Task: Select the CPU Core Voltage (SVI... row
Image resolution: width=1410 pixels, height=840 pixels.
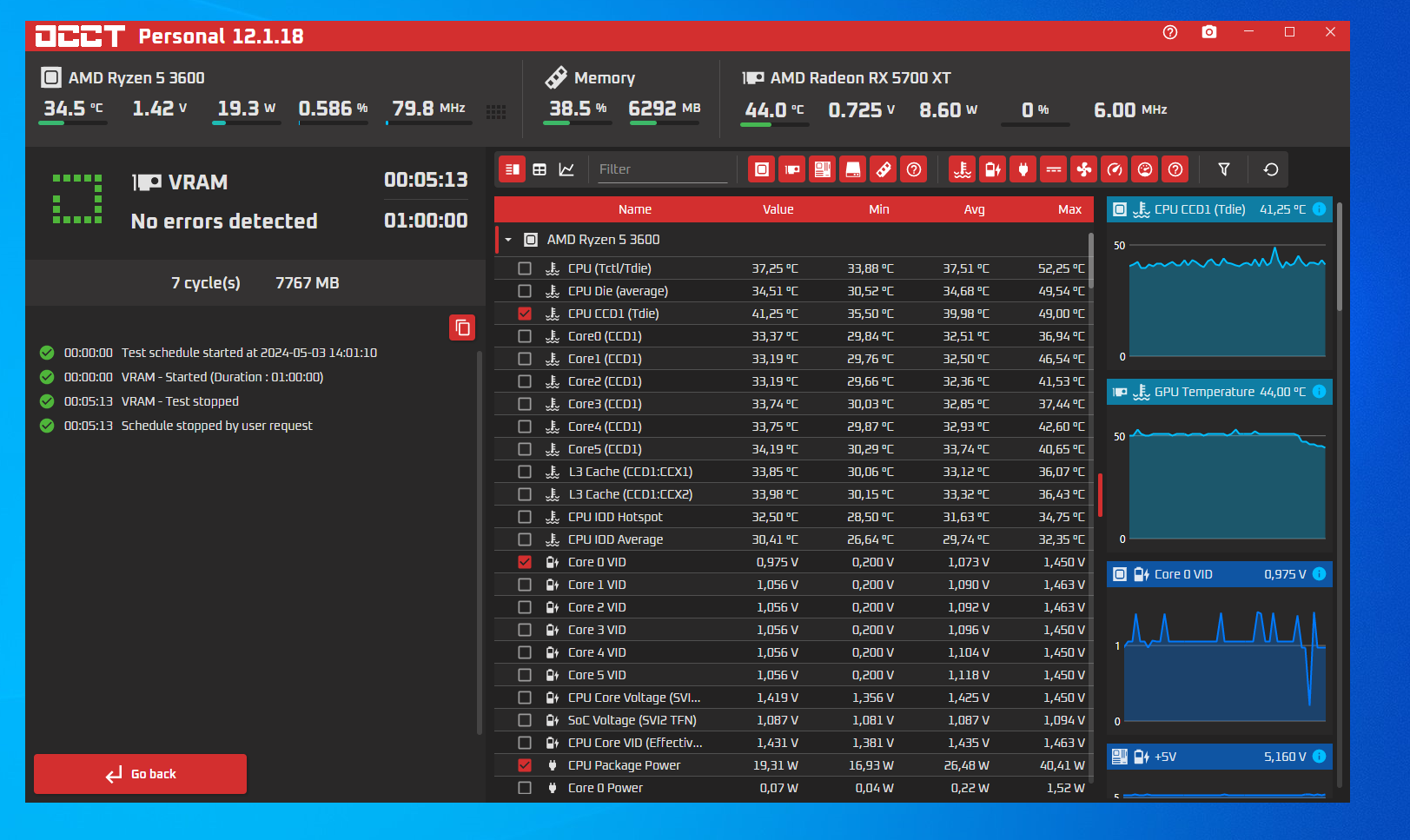Action: [x=791, y=698]
